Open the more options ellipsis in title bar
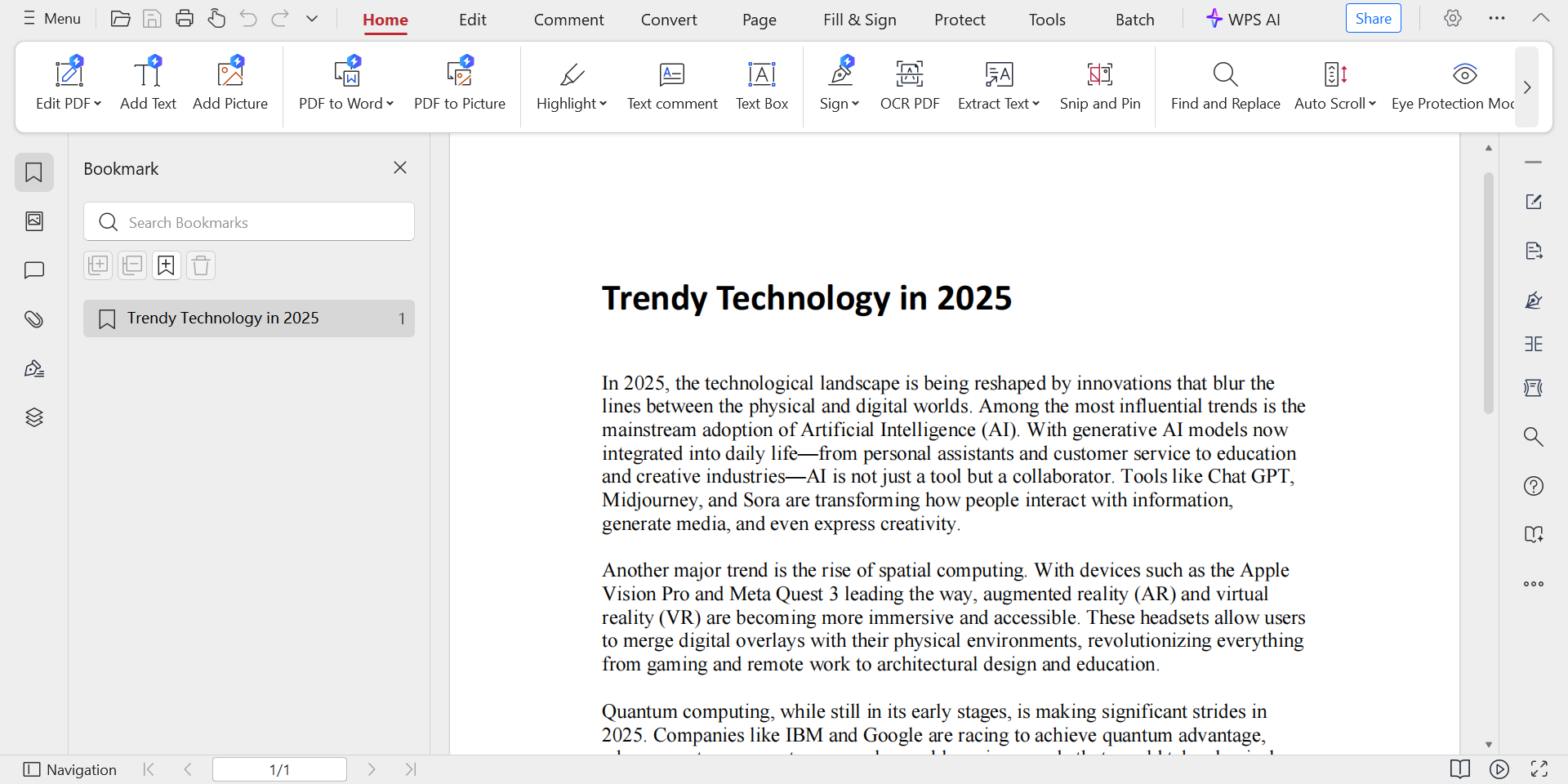Viewport: 1568px width, 784px height. click(x=1497, y=18)
